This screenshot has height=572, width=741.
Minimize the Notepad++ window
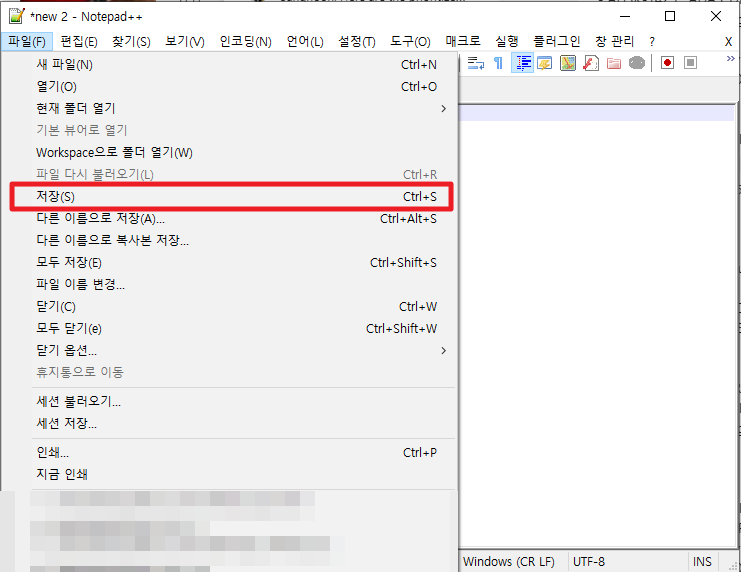click(x=625, y=16)
